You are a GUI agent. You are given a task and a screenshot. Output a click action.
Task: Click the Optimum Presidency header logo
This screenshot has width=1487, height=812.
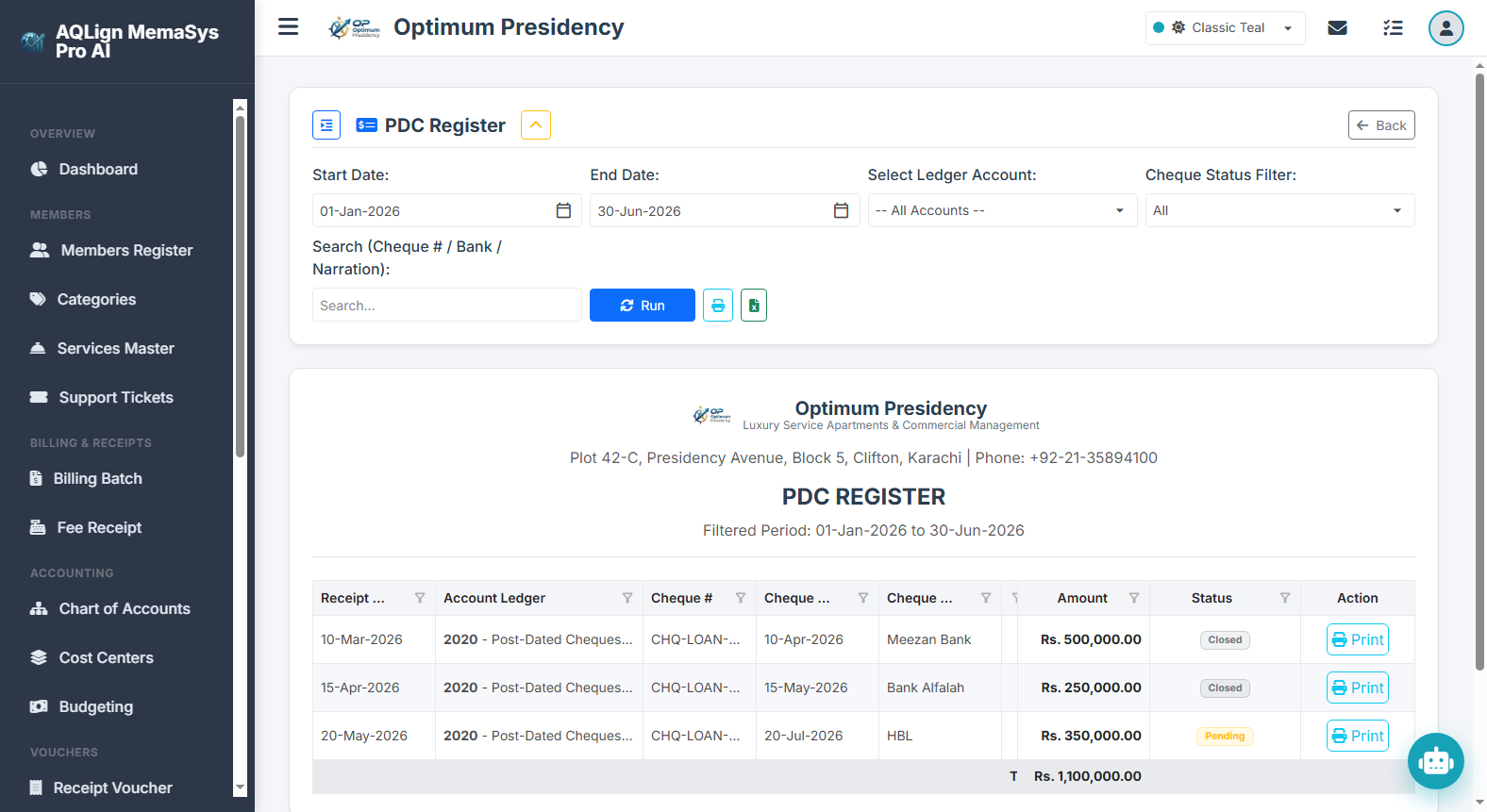(x=354, y=28)
